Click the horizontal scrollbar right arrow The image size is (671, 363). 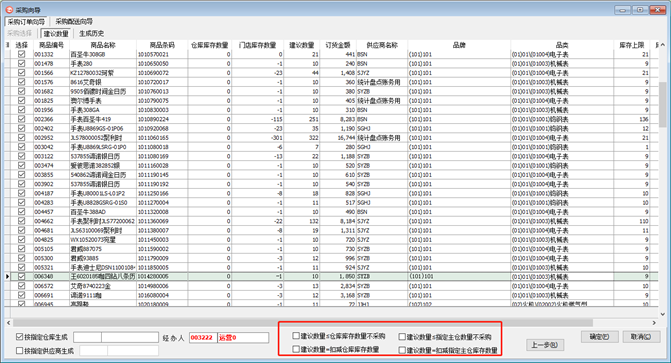pyautogui.click(x=654, y=323)
